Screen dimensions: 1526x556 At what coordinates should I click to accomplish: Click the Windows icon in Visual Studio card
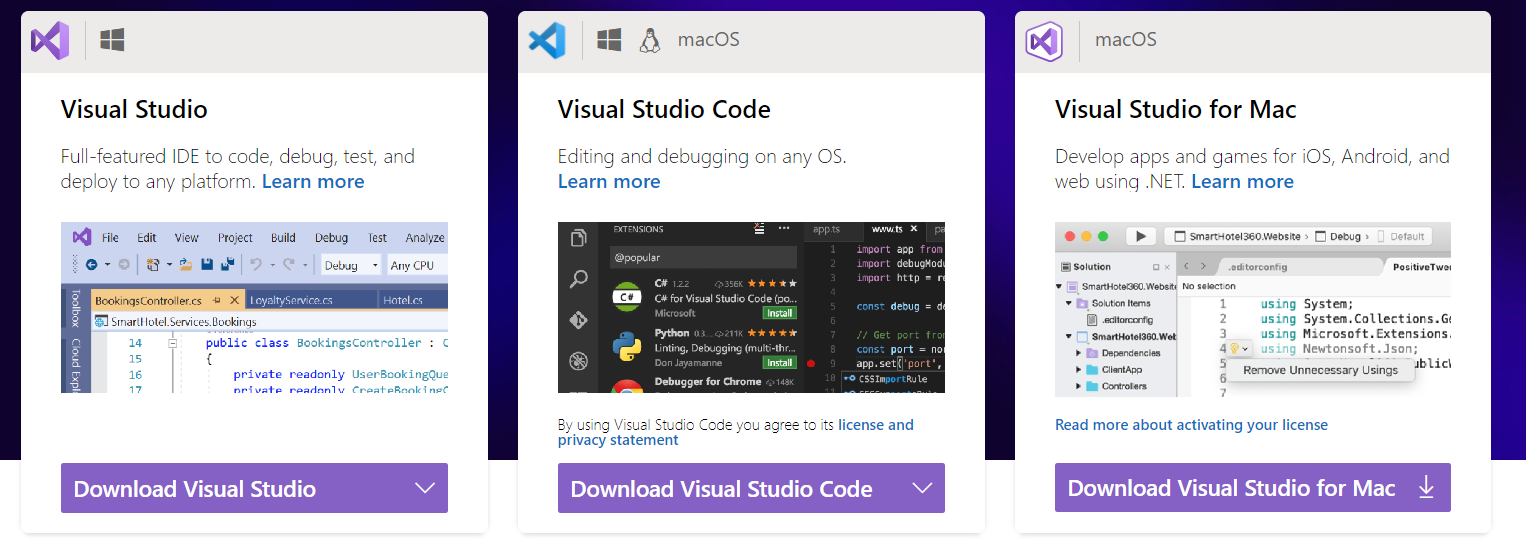[112, 41]
